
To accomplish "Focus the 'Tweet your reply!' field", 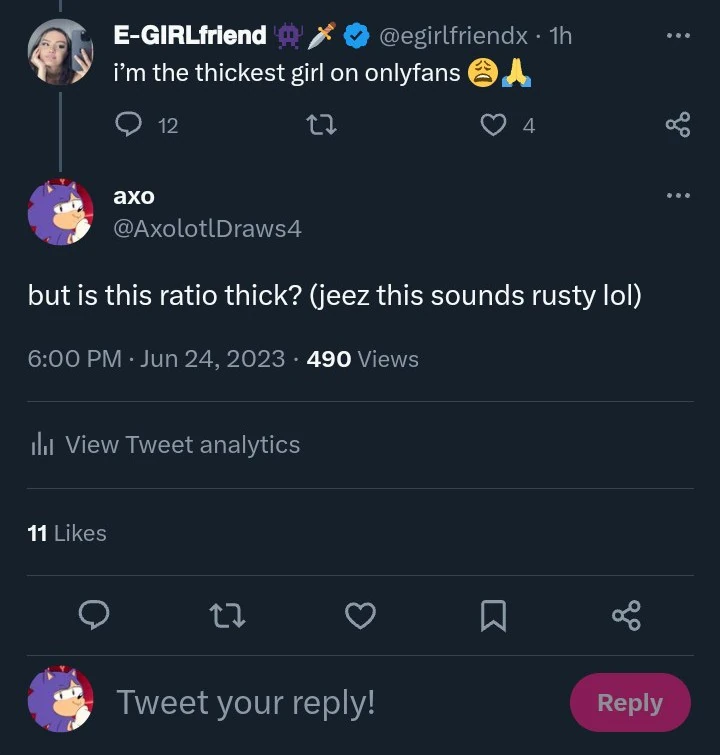I will click(300, 702).
